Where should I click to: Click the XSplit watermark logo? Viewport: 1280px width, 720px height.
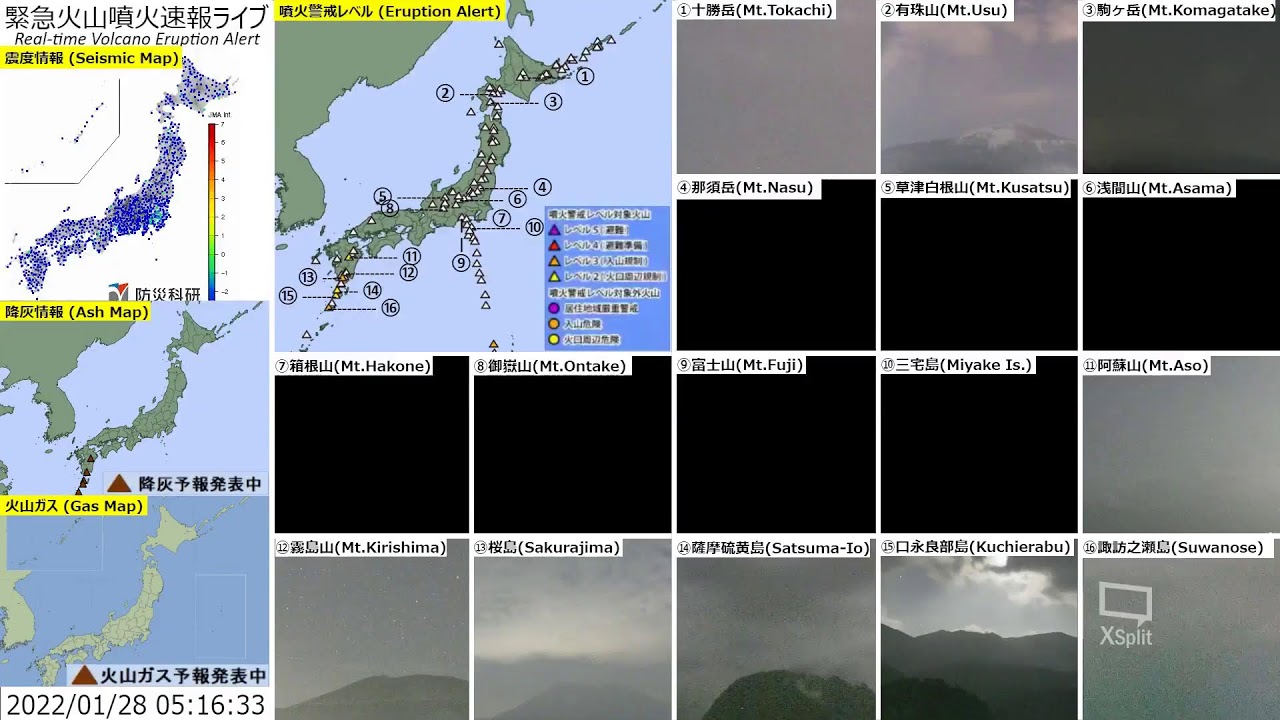1125,613
